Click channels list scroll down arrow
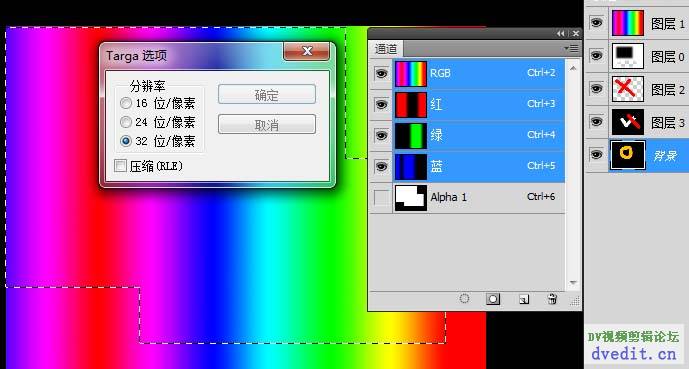689x369 pixels. (573, 282)
